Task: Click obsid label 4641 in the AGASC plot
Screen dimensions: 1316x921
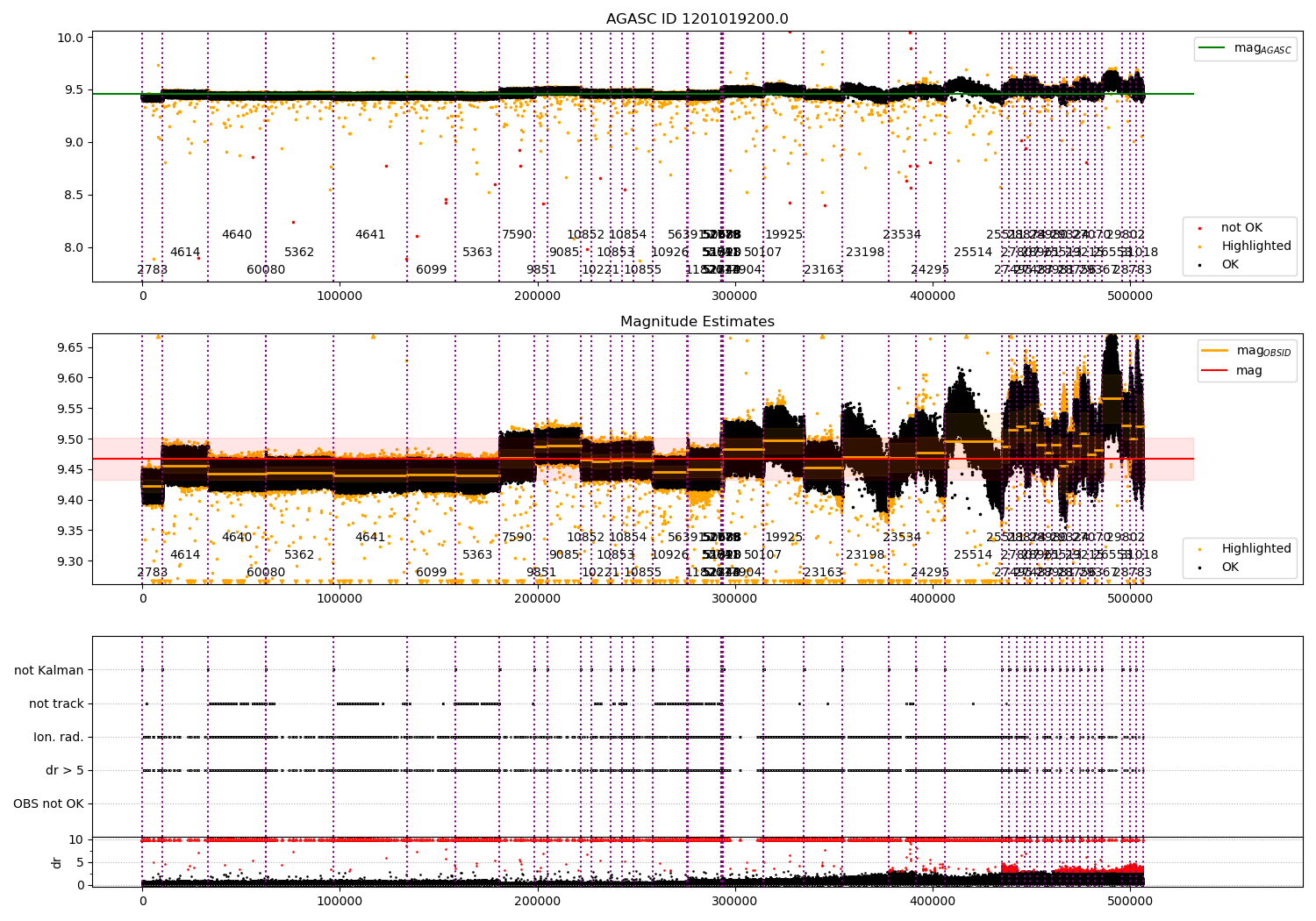Action: (370, 235)
